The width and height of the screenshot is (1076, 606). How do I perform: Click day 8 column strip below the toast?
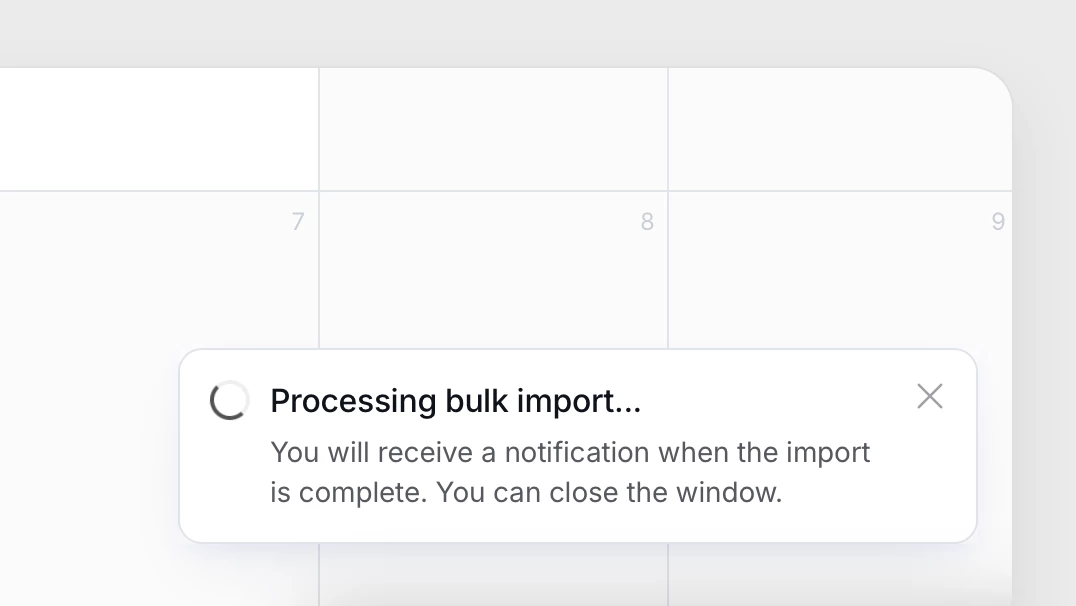point(493,575)
